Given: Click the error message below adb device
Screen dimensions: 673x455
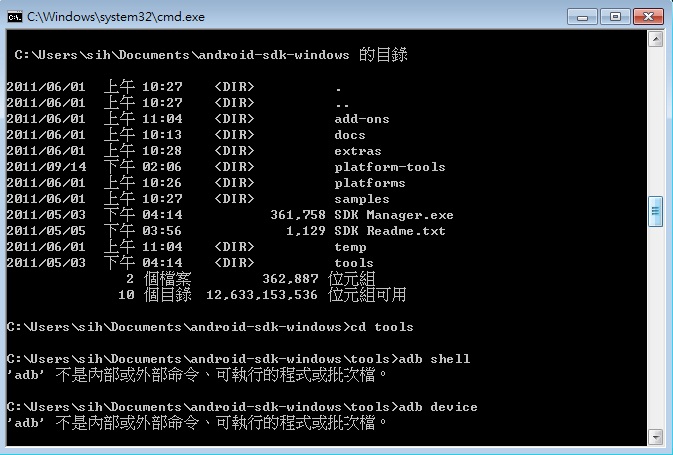Looking at the screenshot, I should pyautogui.click(x=197, y=423).
